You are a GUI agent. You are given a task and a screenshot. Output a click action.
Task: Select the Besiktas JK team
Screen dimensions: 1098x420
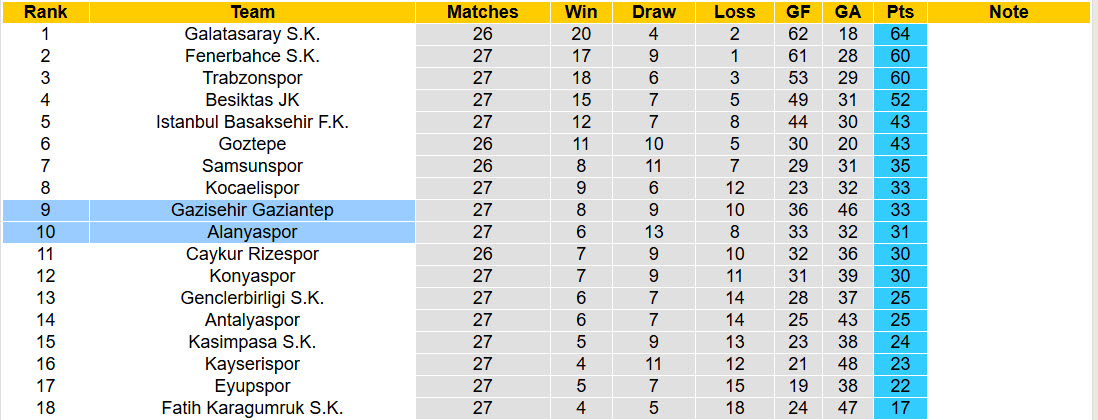pos(252,99)
